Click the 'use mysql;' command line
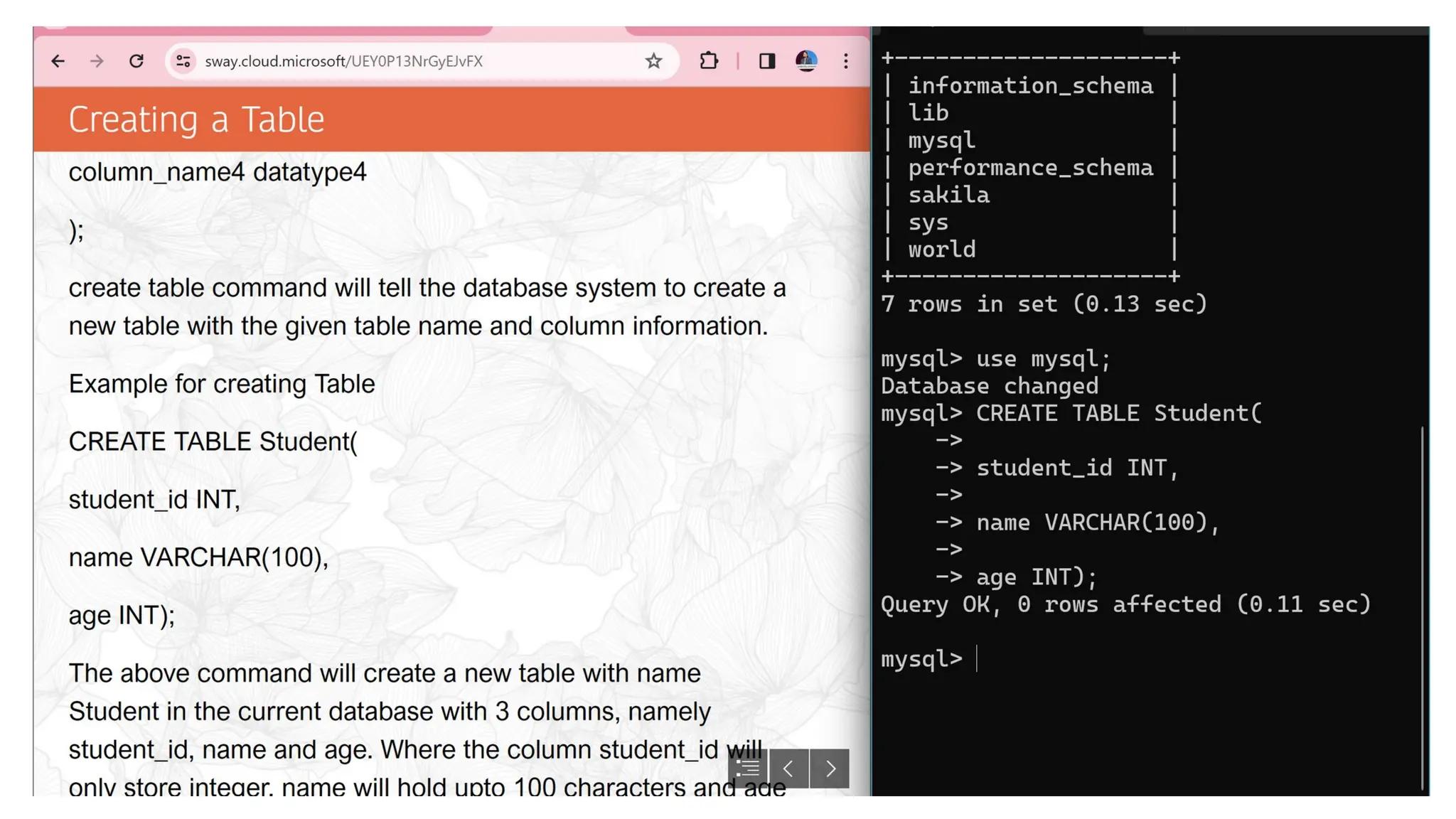Image resolution: width=1456 pixels, height=819 pixels. [1042, 359]
